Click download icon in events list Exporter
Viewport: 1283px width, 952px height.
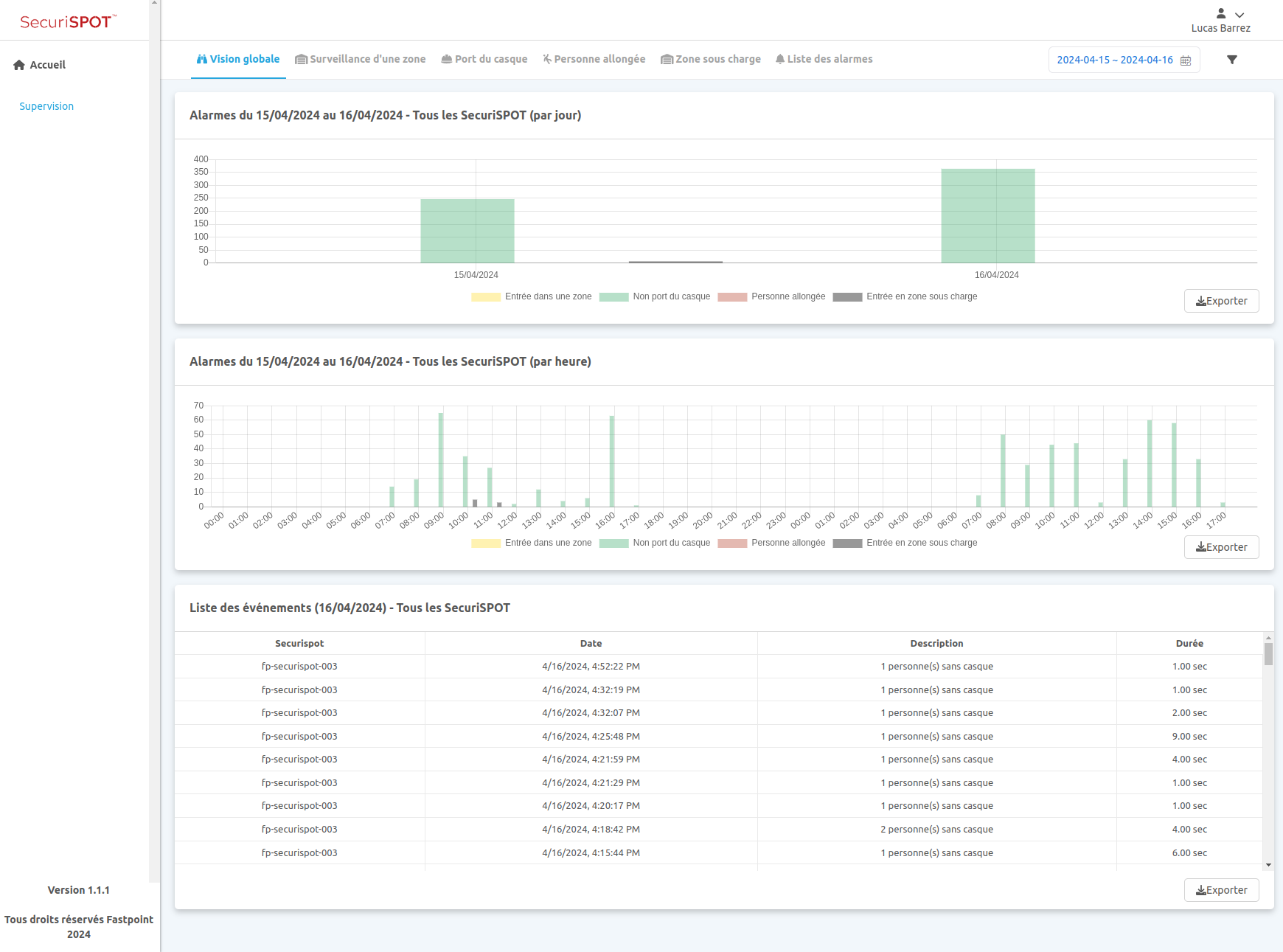pyautogui.click(x=1200, y=890)
